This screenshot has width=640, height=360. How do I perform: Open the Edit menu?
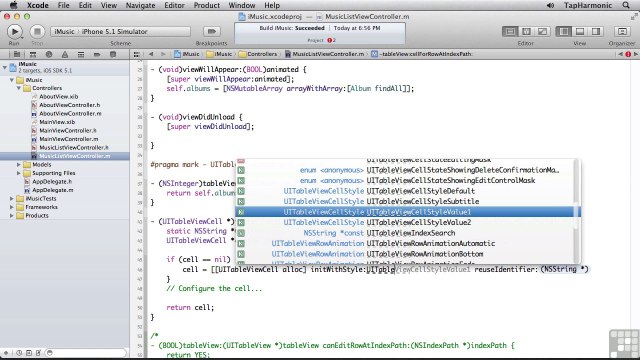(85, 5)
